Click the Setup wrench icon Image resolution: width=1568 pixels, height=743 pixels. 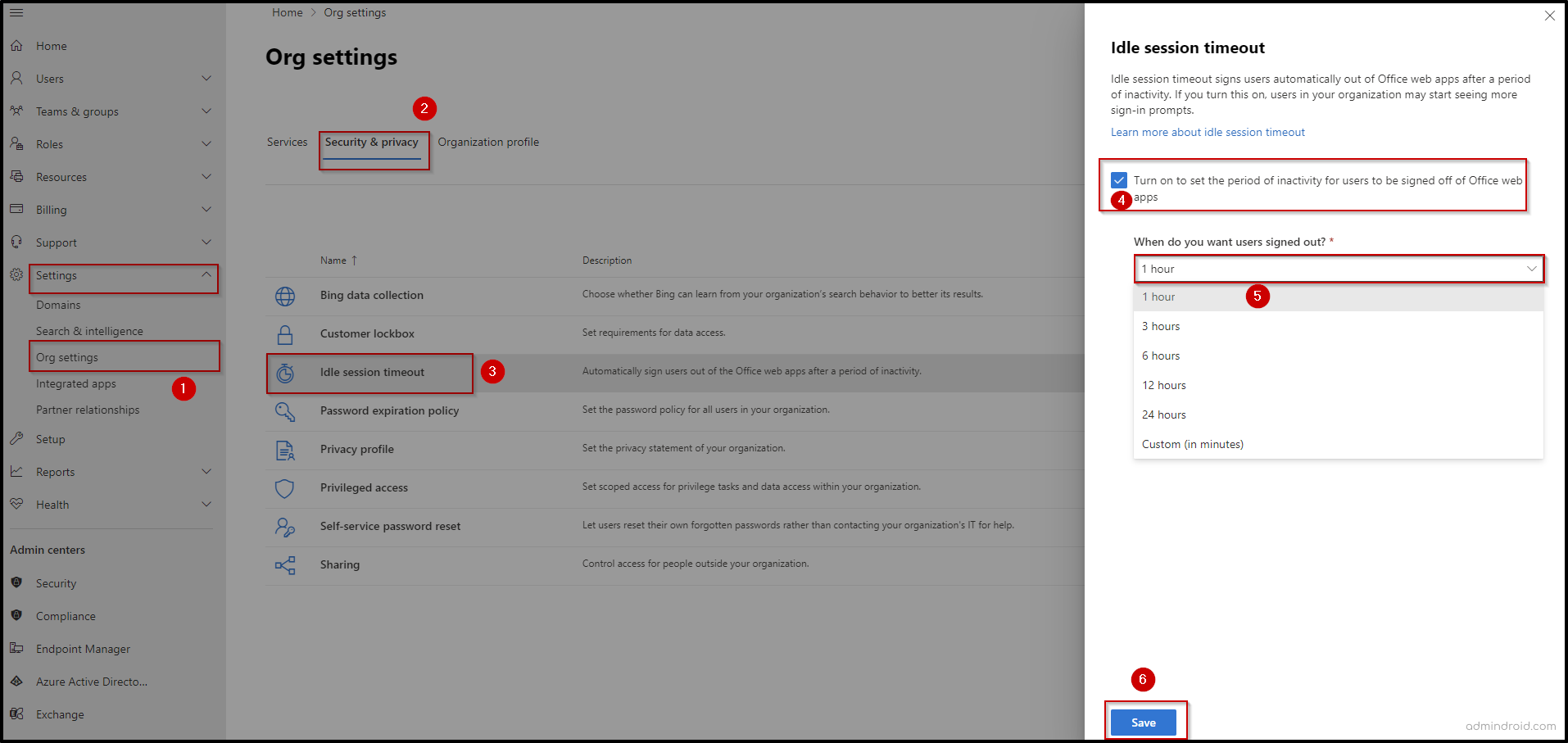(x=16, y=439)
